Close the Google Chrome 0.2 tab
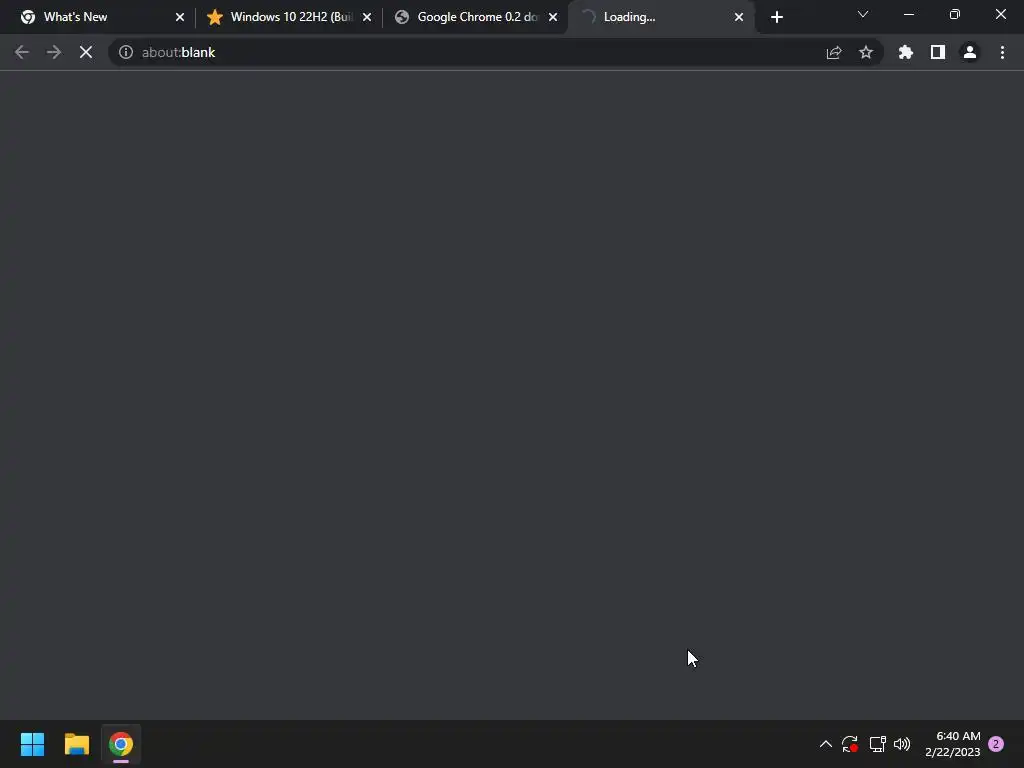Screen dimensions: 1024x768 click(x=553, y=17)
